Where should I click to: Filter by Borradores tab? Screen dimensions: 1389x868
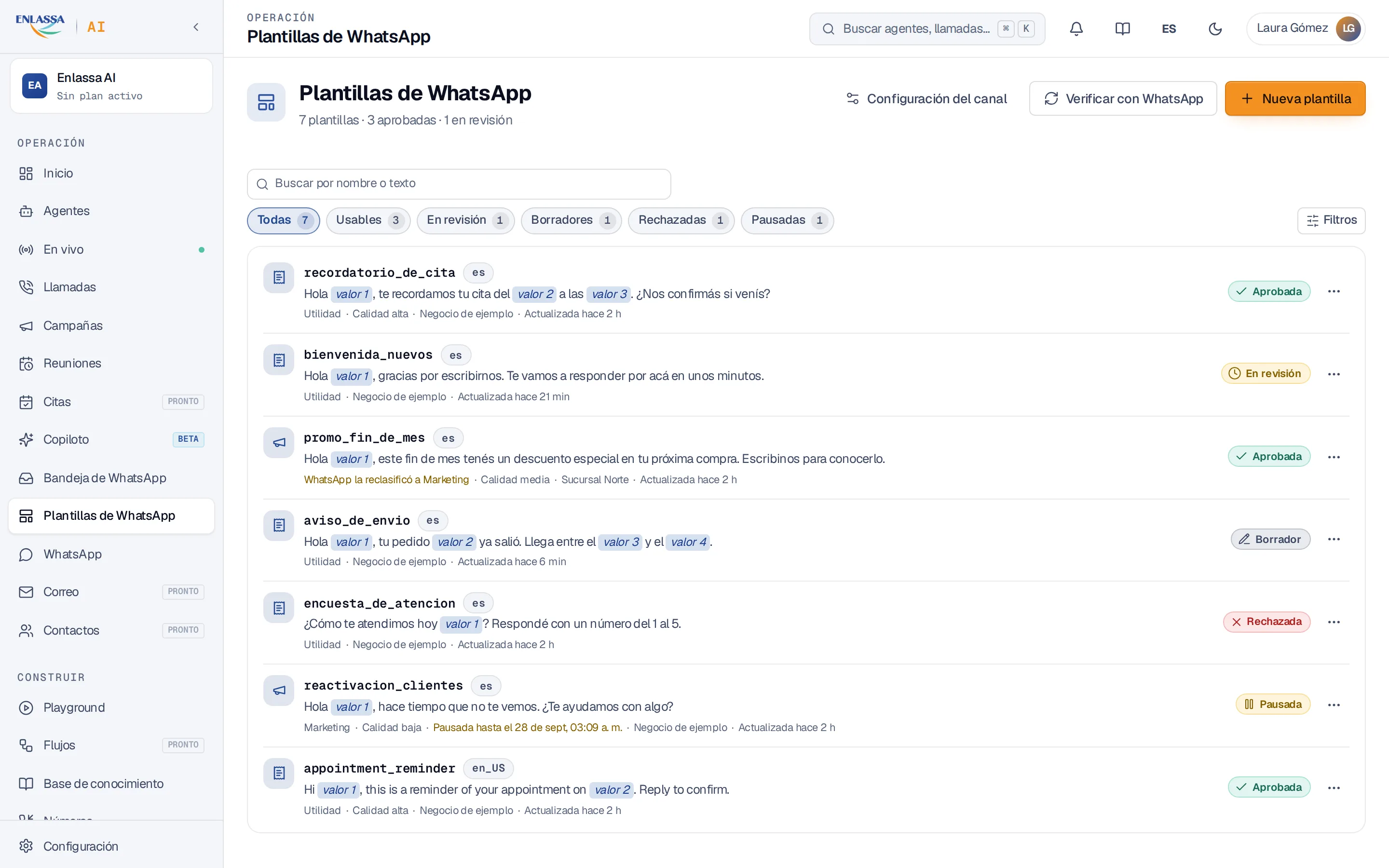point(571,220)
